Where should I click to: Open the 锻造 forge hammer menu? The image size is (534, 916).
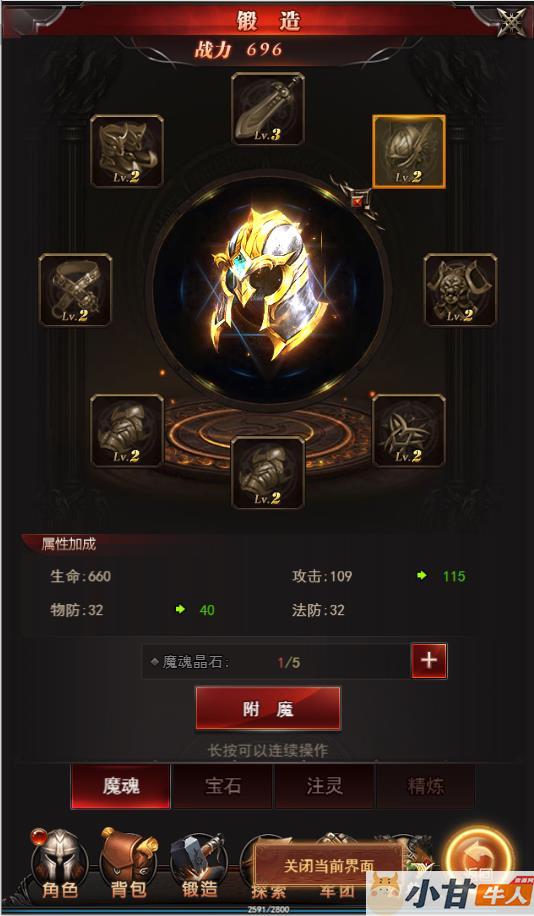[x=199, y=866]
